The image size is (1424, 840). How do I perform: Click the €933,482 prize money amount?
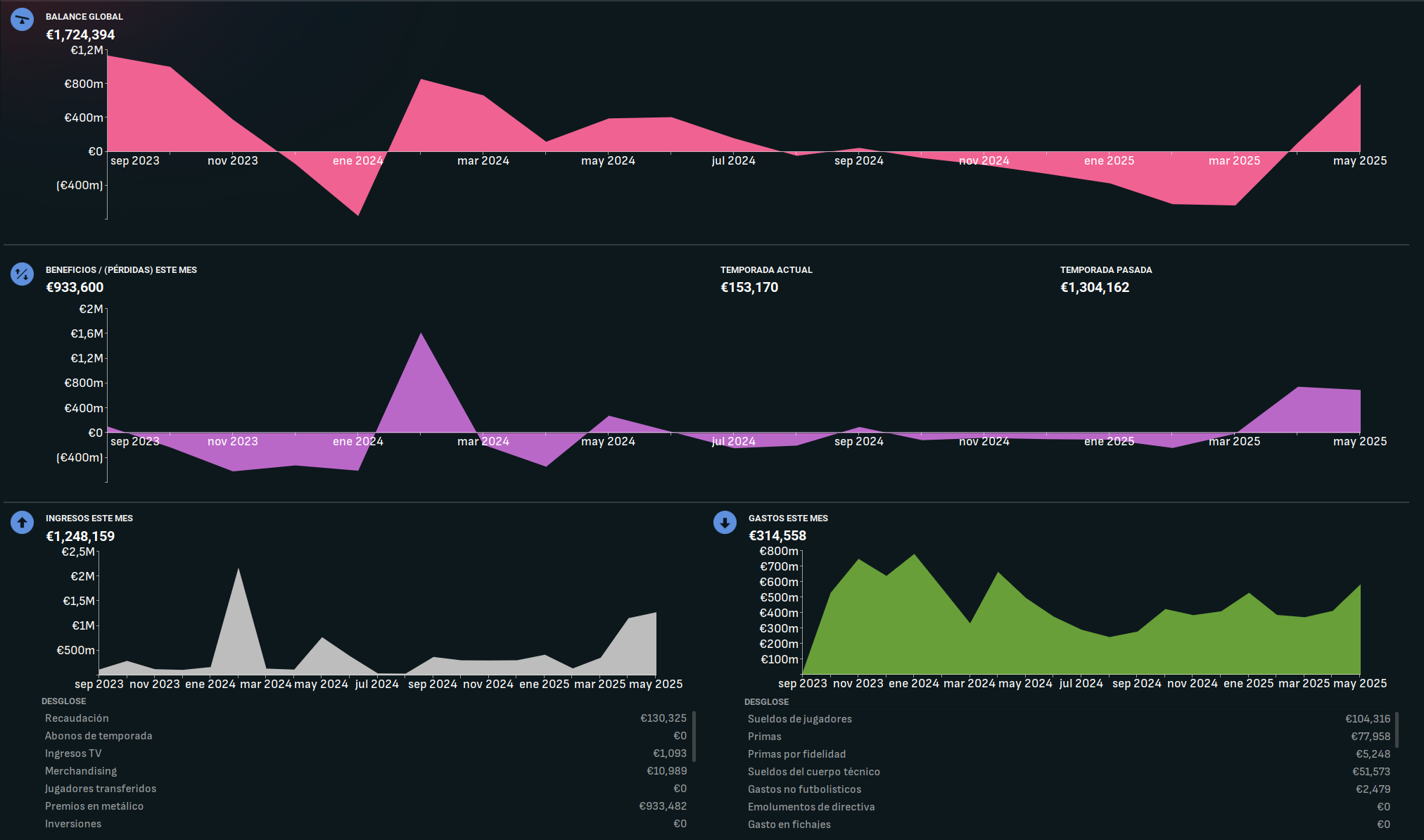click(x=663, y=806)
